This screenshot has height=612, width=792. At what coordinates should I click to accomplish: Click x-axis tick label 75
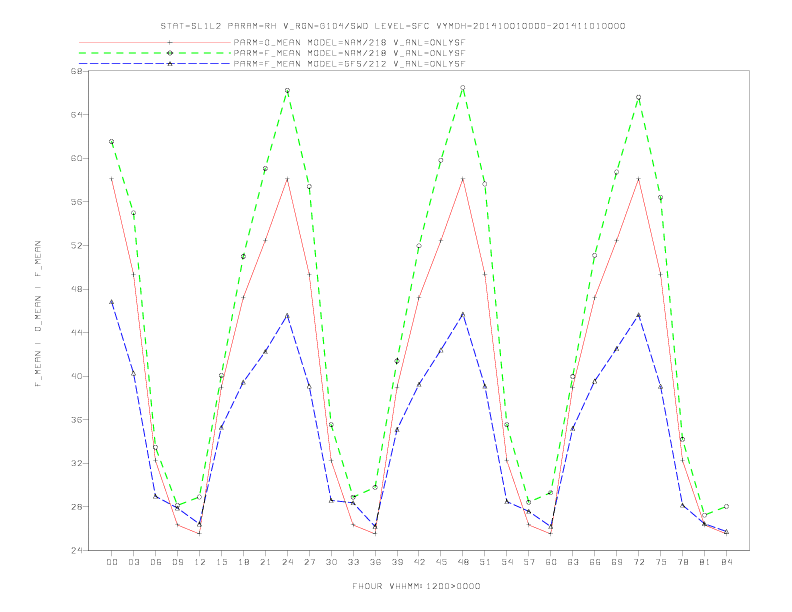pos(661,562)
